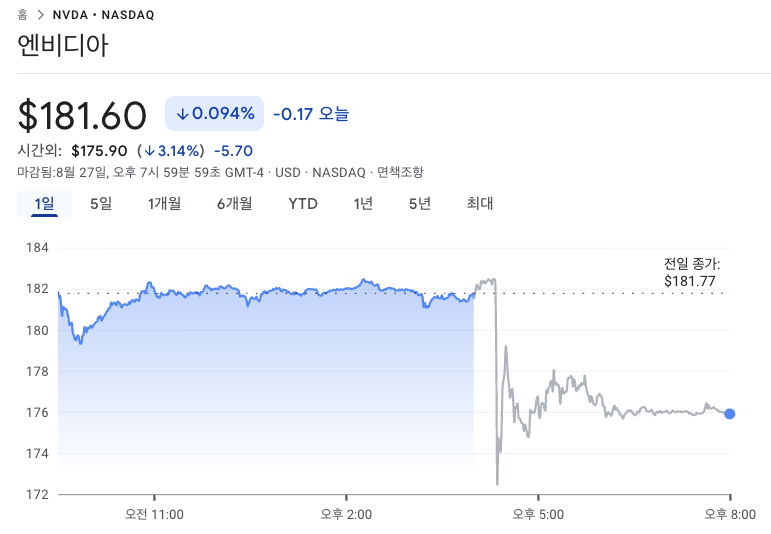Image resolution: width=771 pixels, height=534 pixels.
Task: Switch to the 5일 chart tab
Action: pos(101,204)
